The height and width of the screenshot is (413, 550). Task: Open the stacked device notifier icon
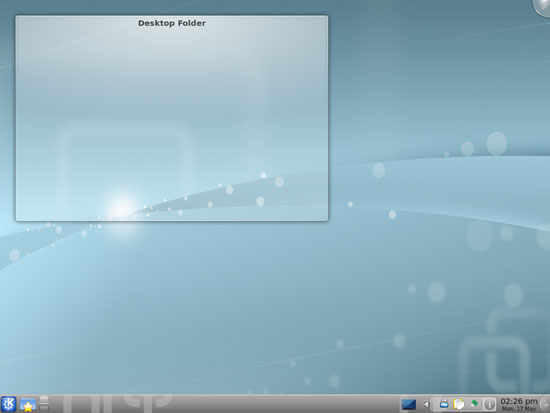pyautogui.click(x=43, y=404)
